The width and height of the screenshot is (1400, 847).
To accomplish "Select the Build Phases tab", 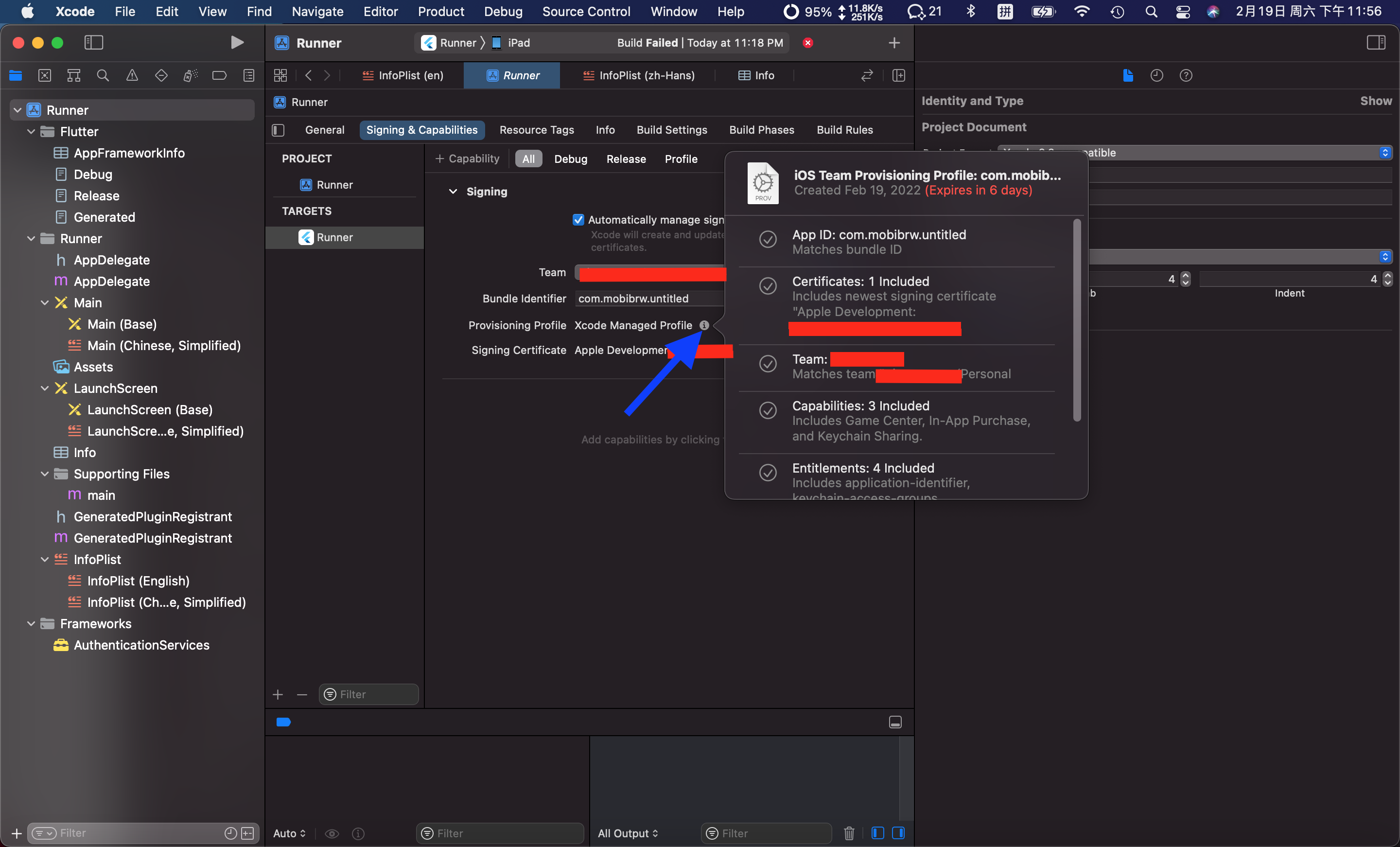I will [x=761, y=130].
